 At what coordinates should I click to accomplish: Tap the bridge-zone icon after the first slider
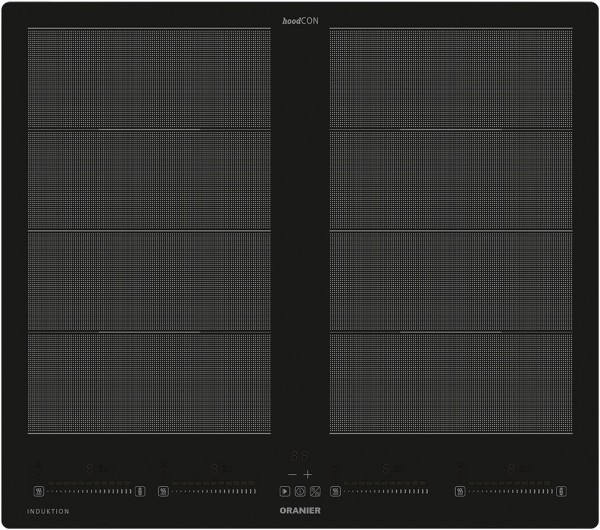140,491
